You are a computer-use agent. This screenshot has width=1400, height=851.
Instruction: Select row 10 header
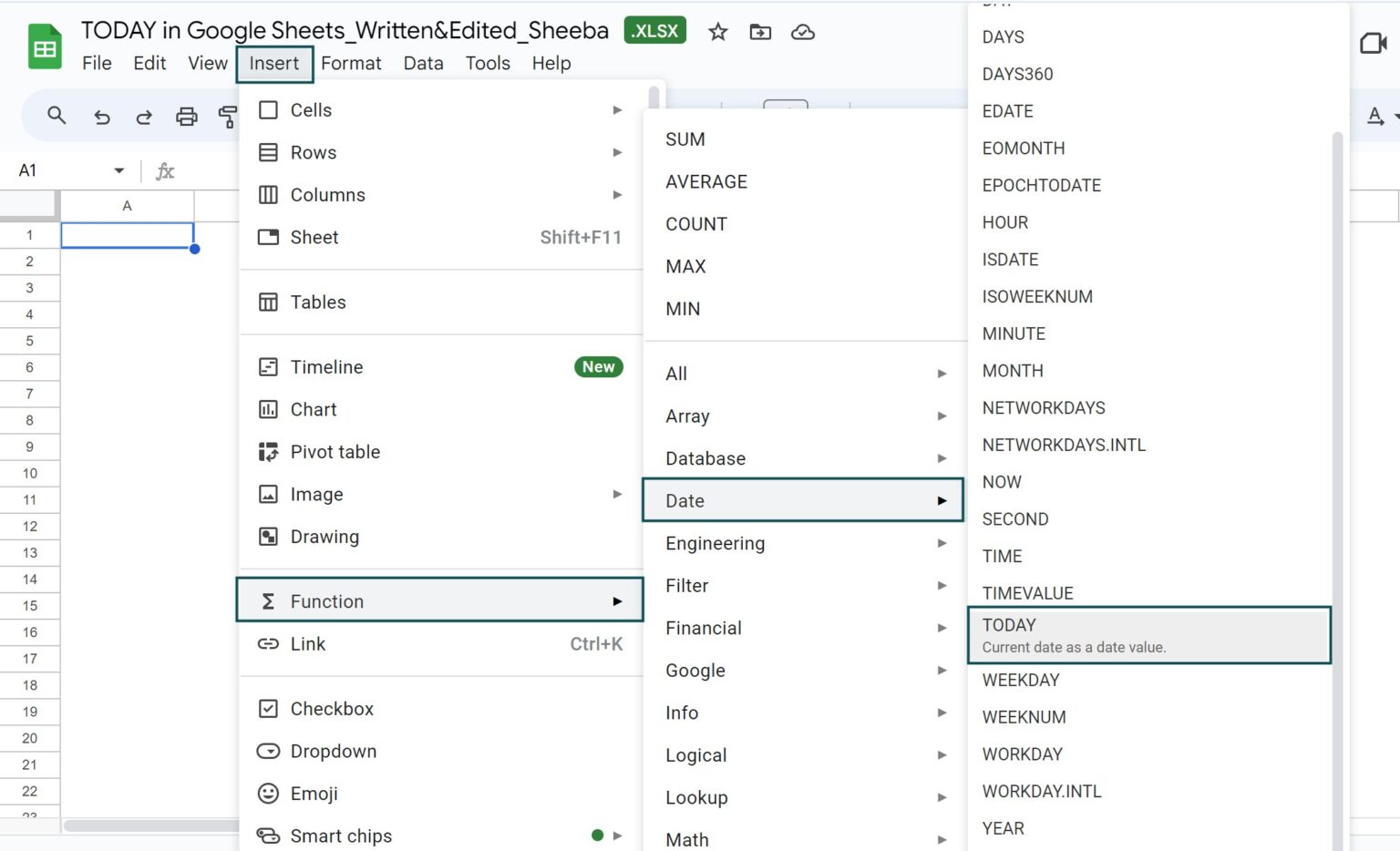coord(30,473)
